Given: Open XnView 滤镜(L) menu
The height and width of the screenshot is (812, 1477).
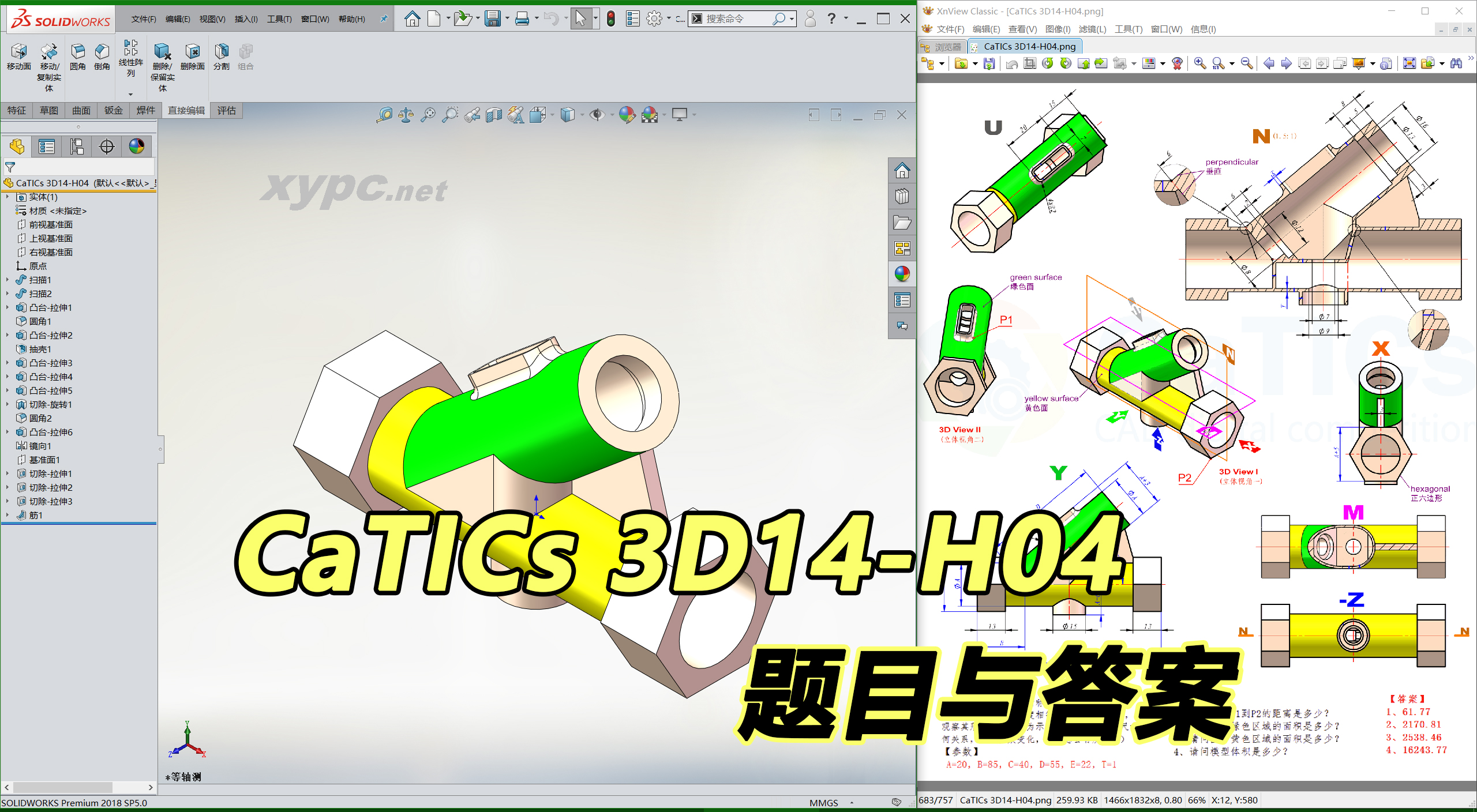Looking at the screenshot, I should tap(1092, 29).
